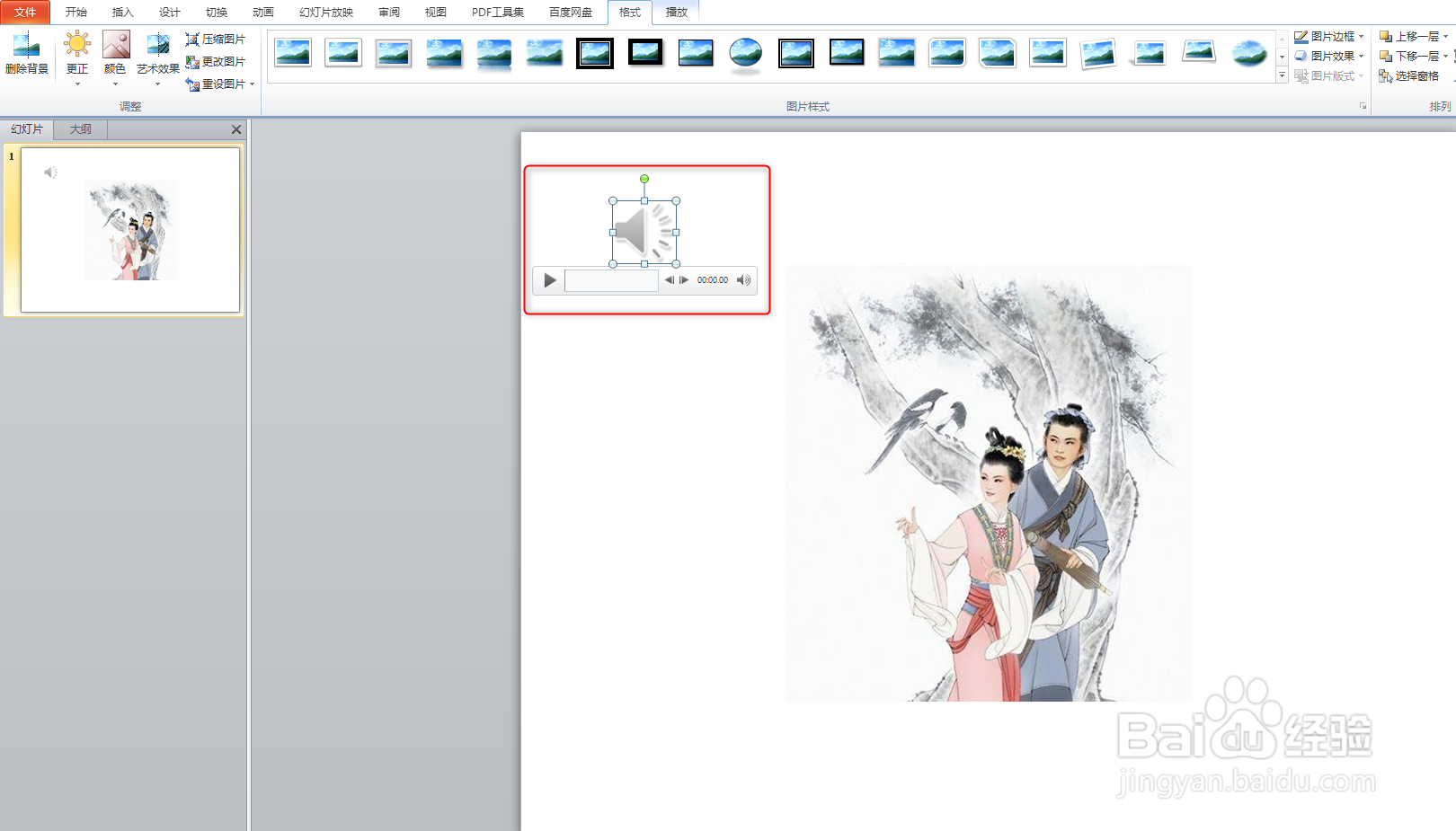The width and height of the screenshot is (1456, 831).
Task: Apply the sixteenth picture style thumbnail
Action: pos(1048,53)
